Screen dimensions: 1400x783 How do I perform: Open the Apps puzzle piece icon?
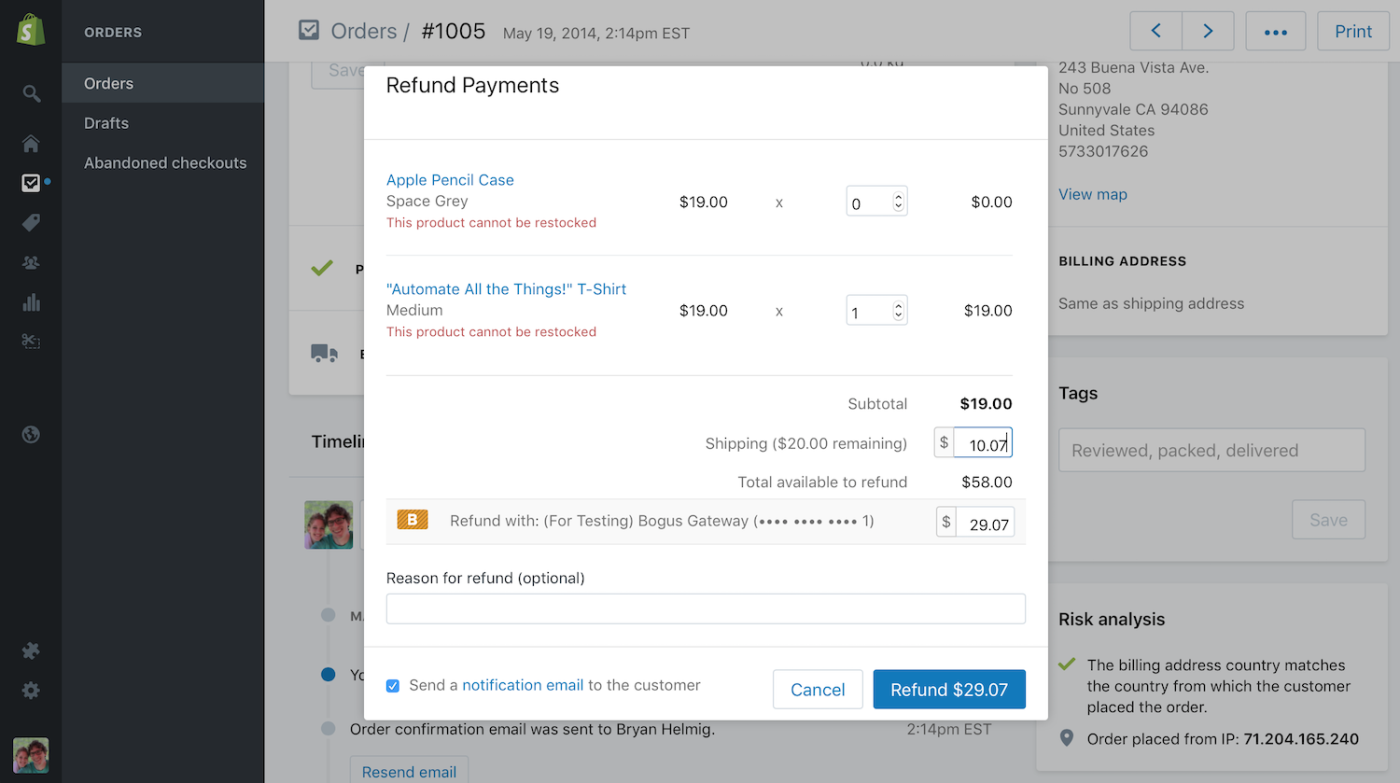(x=31, y=651)
